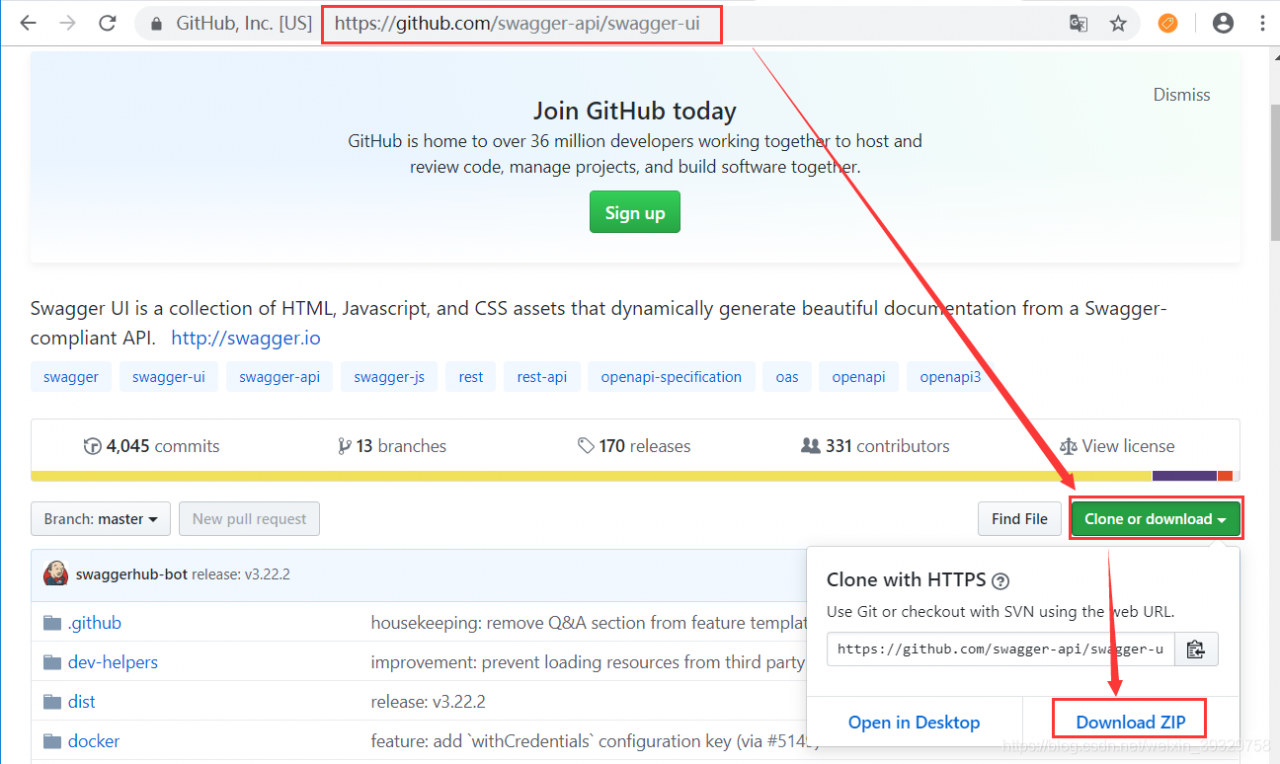Select the rest-api topic tag
Viewport: 1280px width, 764px height.
click(x=542, y=377)
